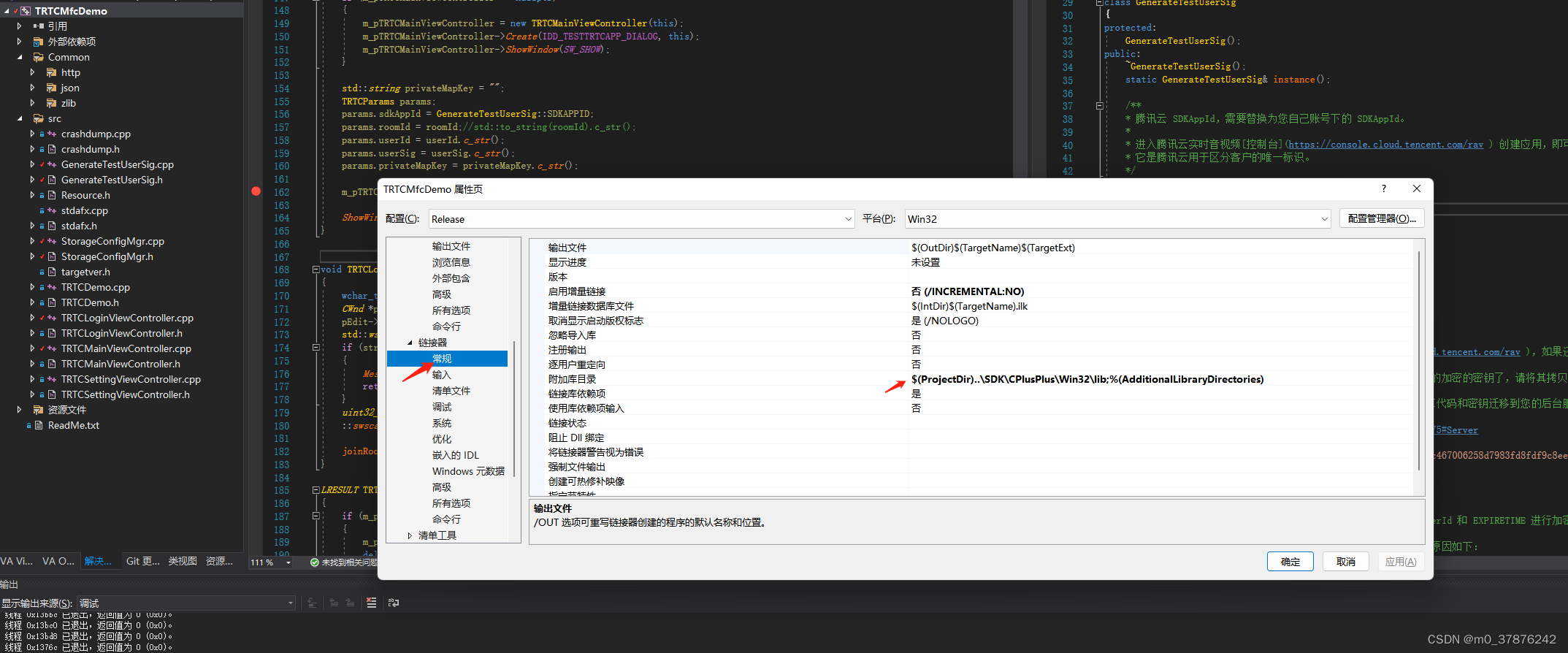Open the 平台 Win32 dropdown
Image resolution: width=1568 pixels, height=653 pixels.
point(1117,219)
